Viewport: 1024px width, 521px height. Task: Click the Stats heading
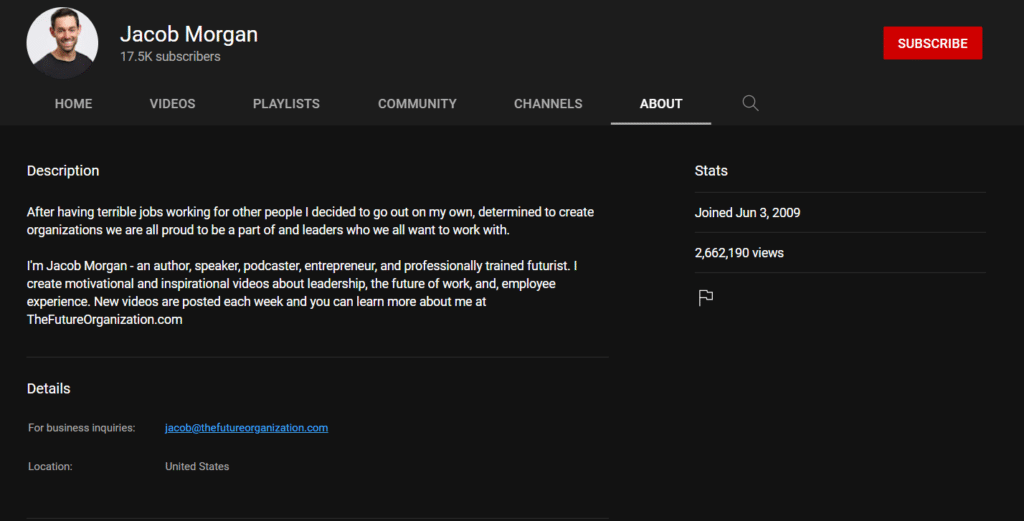(711, 171)
